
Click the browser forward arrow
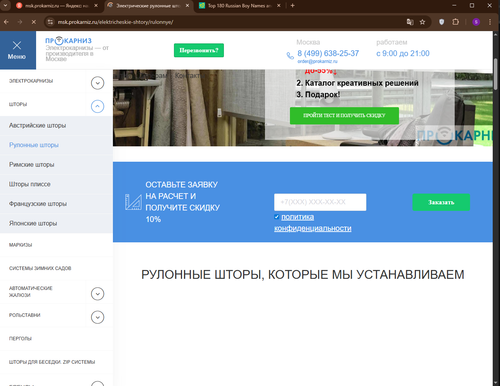coord(20,22)
